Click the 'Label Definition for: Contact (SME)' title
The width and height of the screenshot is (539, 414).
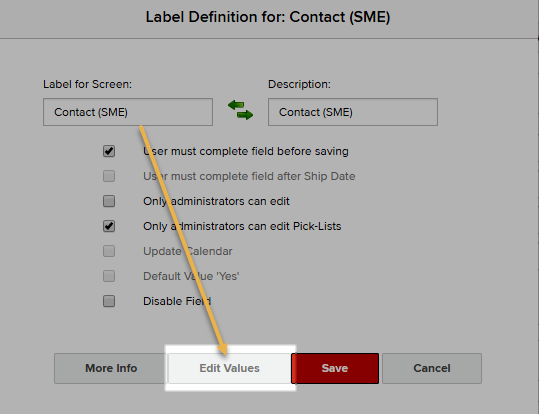point(268,17)
